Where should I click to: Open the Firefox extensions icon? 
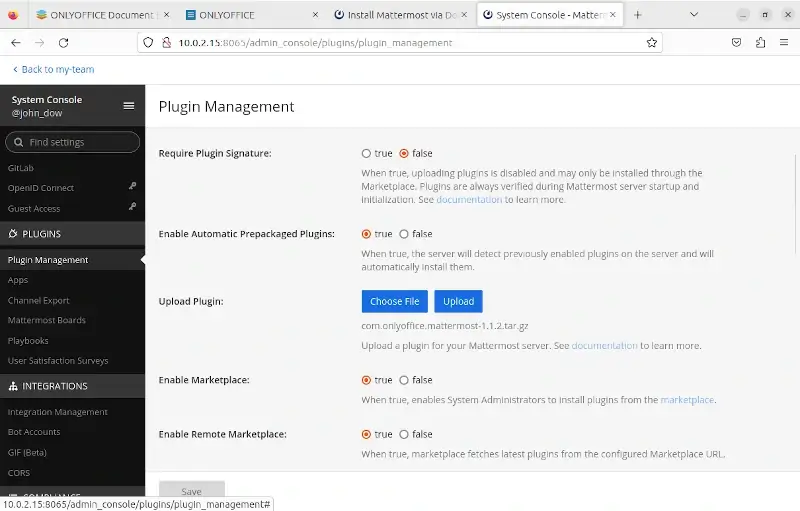[x=760, y=43]
